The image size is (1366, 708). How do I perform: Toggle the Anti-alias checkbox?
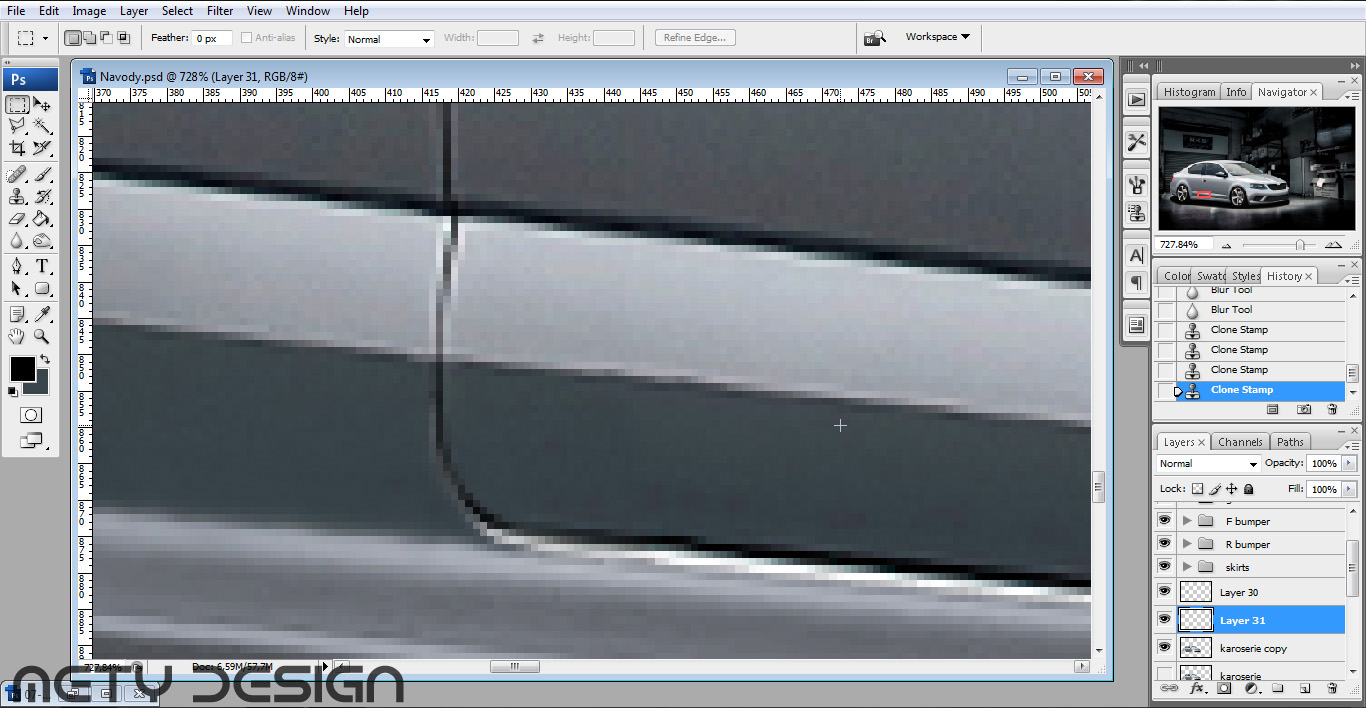pyautogui.click(x=246, y=38)
